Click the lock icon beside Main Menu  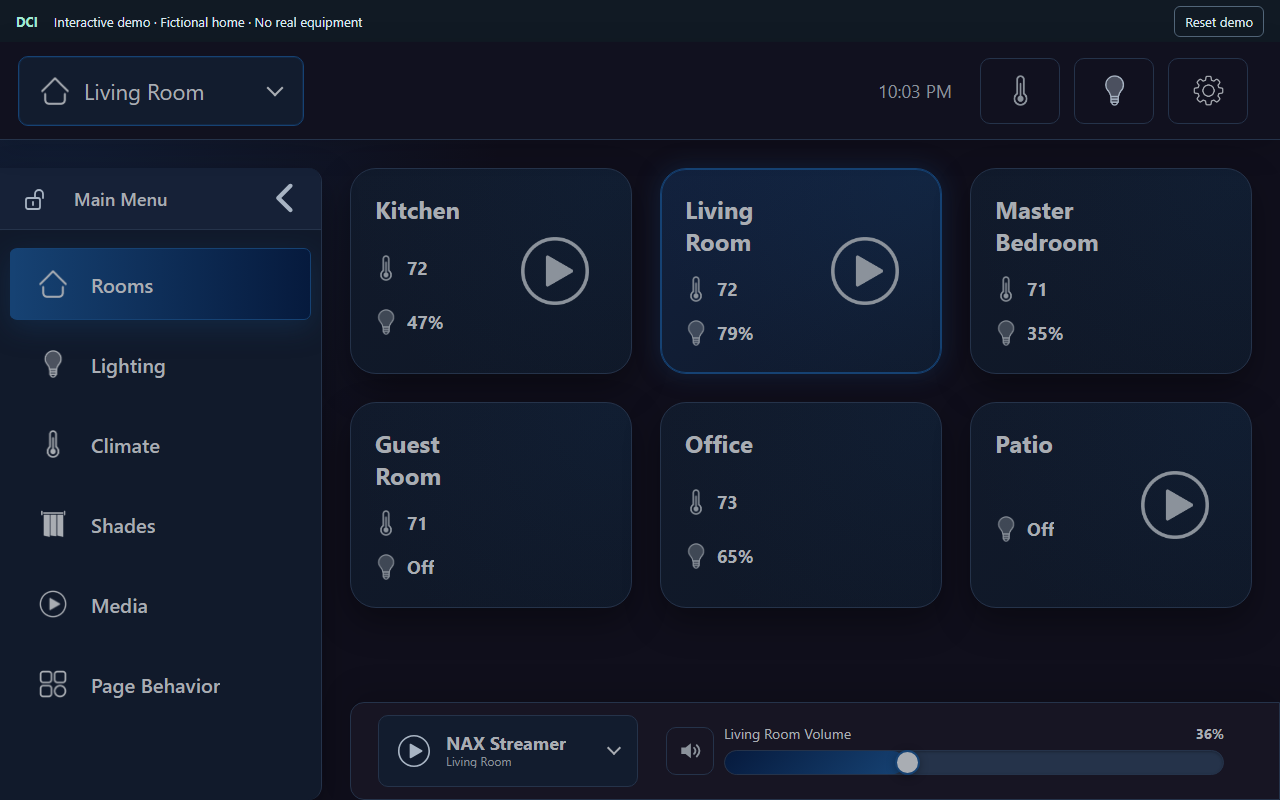34,200
